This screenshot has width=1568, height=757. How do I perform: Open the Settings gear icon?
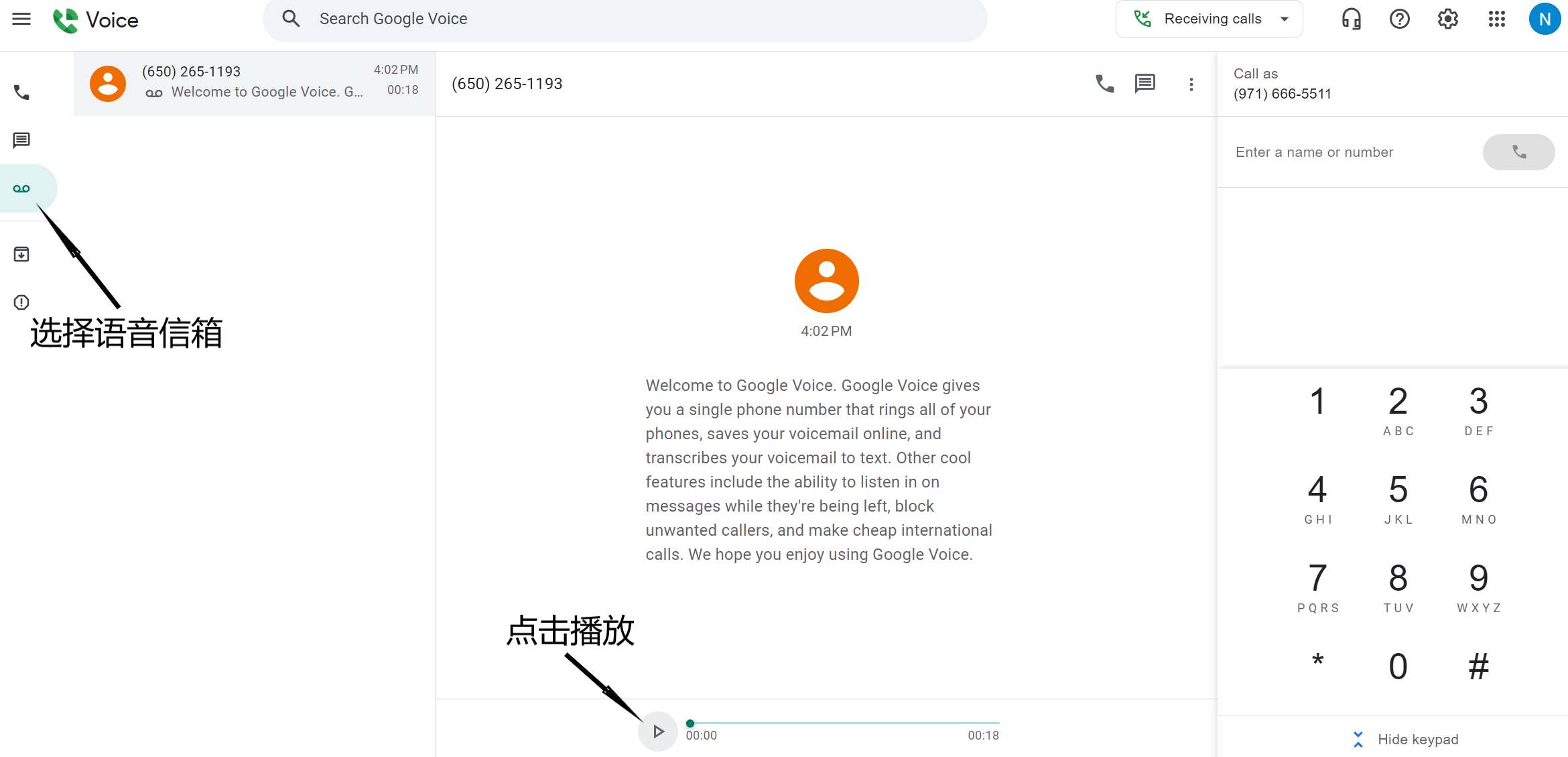coord(1447,19)
